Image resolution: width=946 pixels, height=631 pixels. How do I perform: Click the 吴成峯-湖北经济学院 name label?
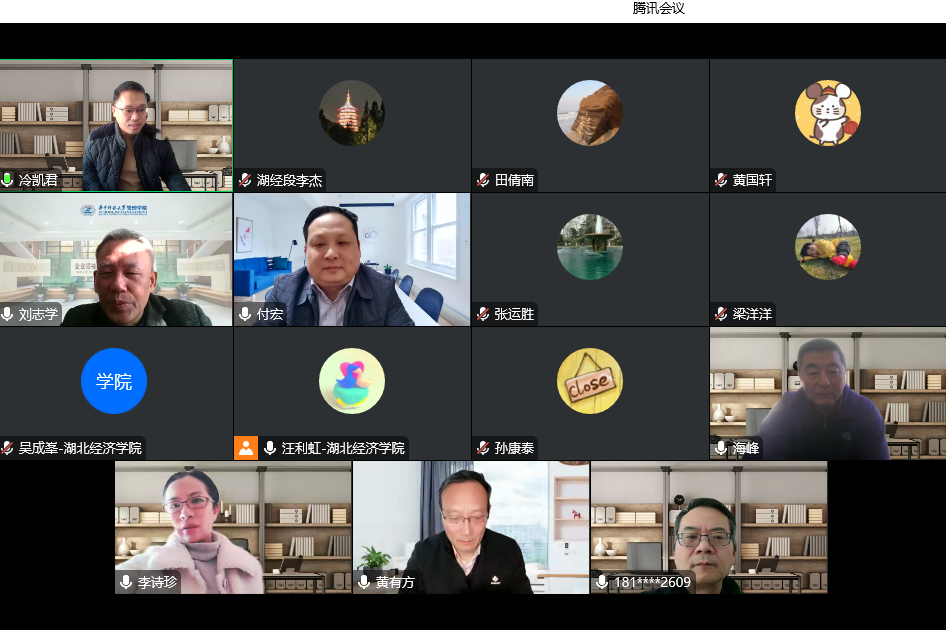click(x=80, y=448)
